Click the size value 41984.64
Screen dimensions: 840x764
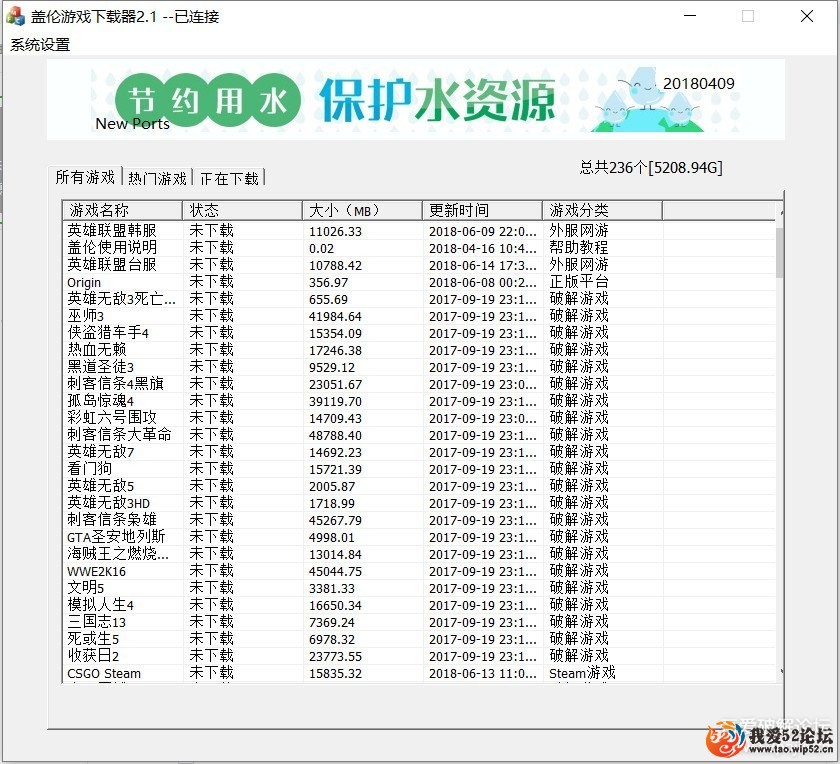click(335, 317)
